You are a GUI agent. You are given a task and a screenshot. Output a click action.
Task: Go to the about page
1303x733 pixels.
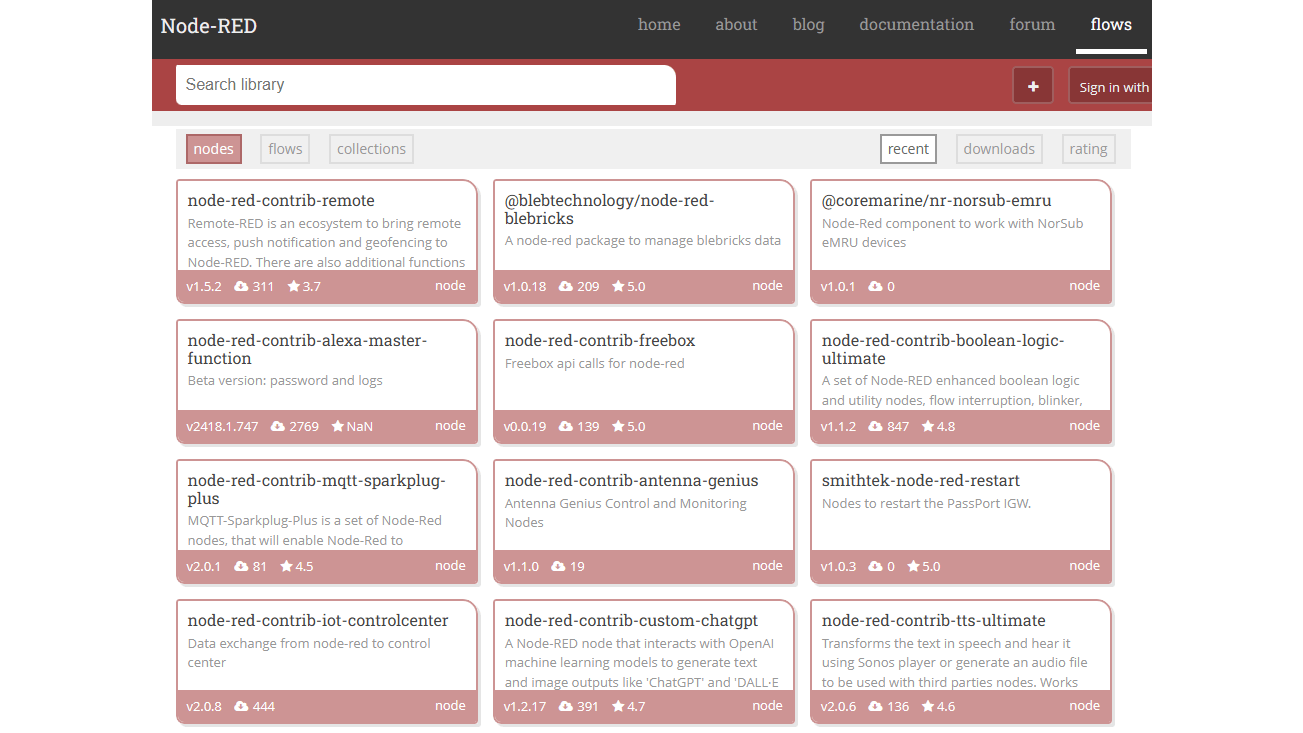pyautogui.click(x=736, y=25)
